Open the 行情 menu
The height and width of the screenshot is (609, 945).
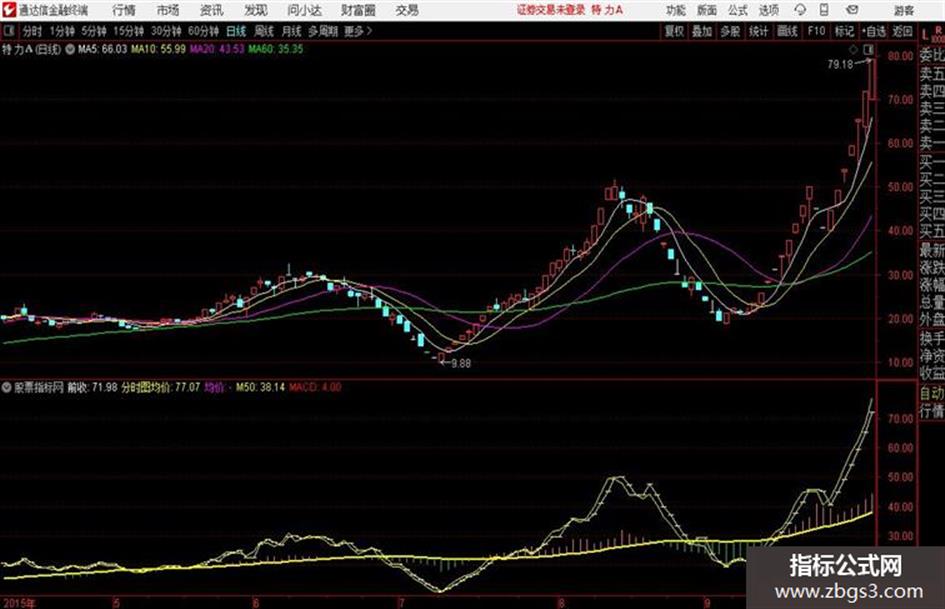click(x=124, y=10)
